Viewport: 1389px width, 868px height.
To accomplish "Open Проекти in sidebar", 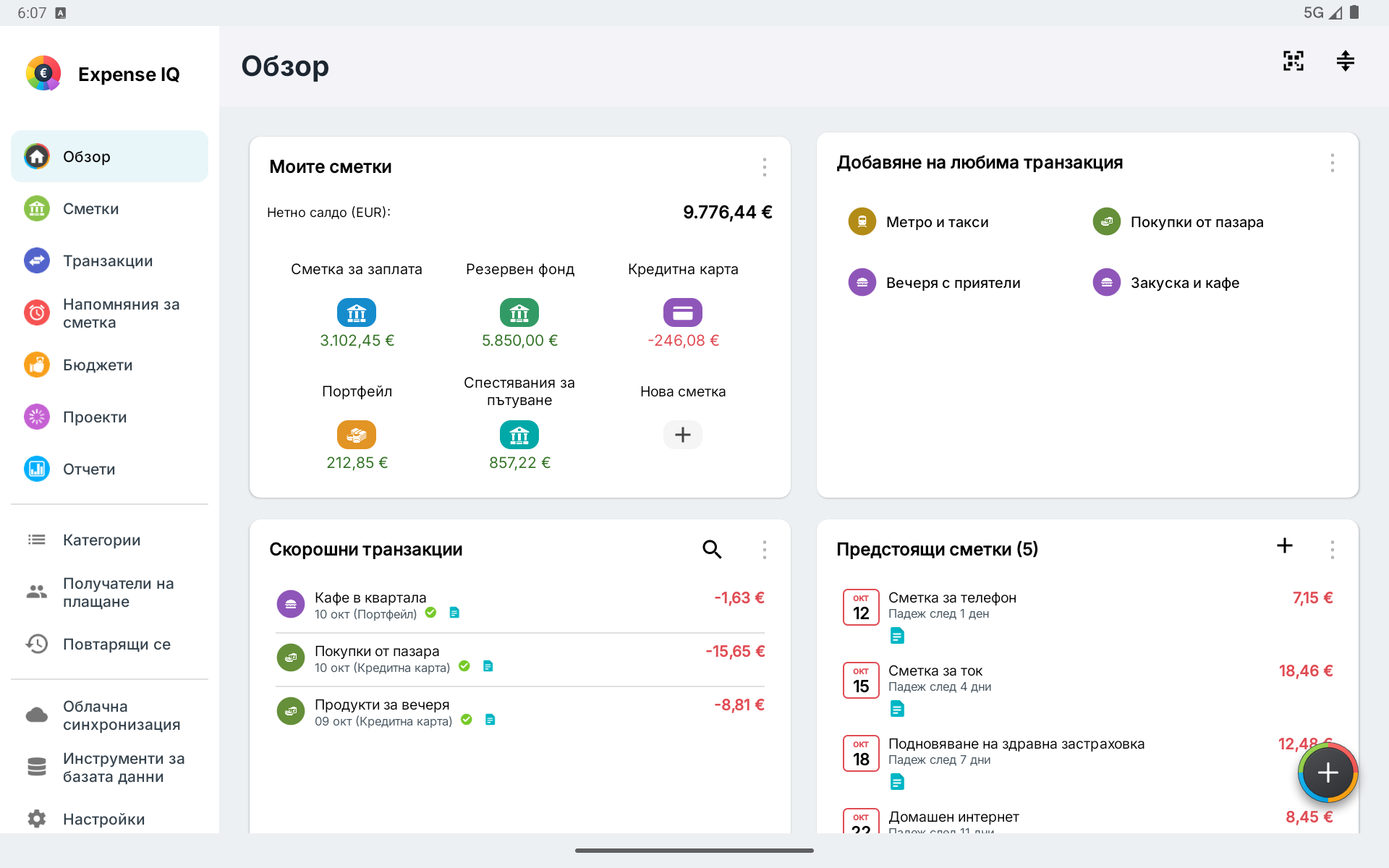I will coord(109,417).
